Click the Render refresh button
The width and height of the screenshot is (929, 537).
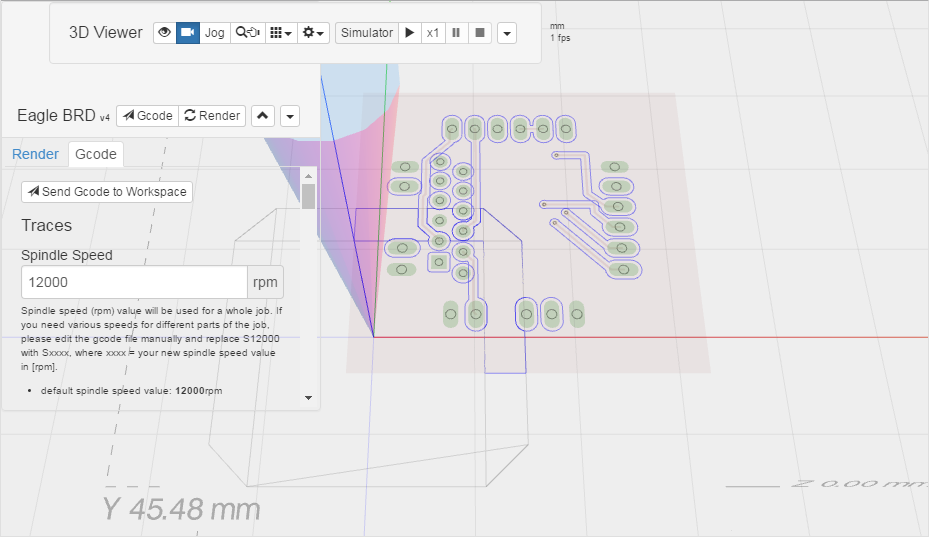213,116
